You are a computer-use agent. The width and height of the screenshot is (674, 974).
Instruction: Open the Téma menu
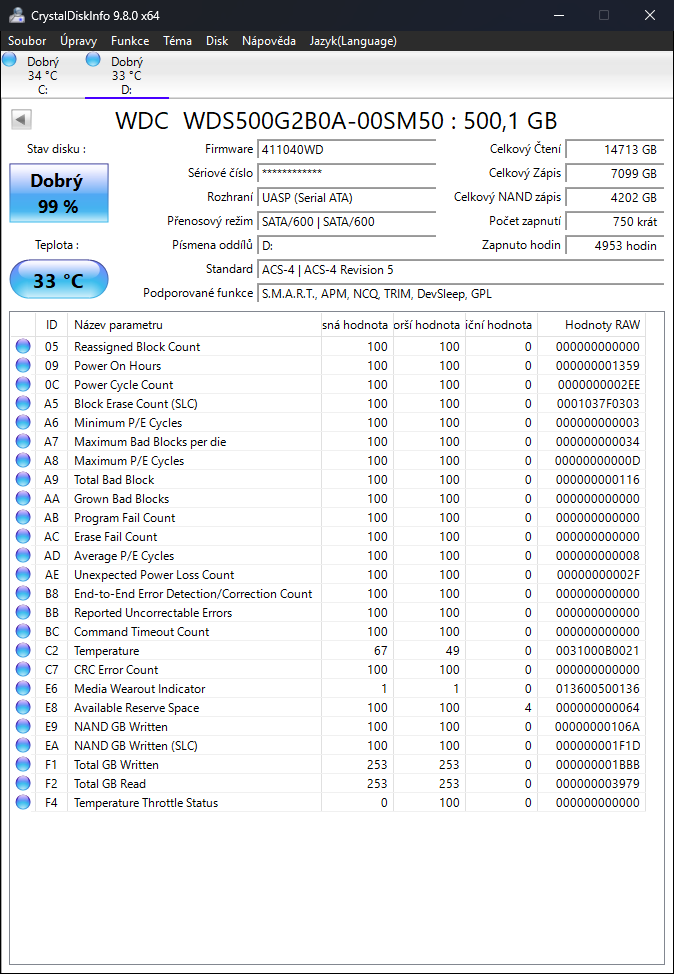[x=177, y=41]
